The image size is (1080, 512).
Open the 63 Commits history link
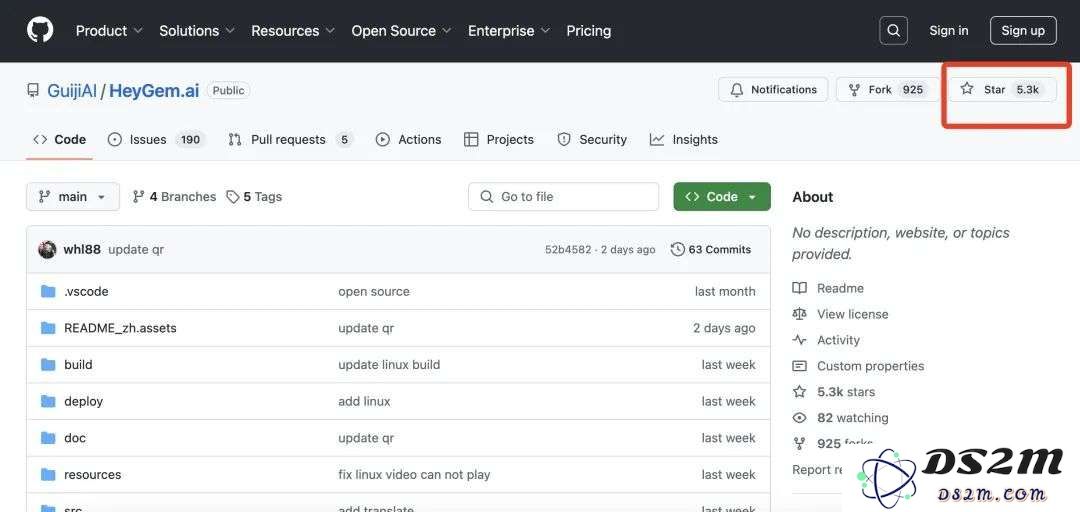[711, 249]
